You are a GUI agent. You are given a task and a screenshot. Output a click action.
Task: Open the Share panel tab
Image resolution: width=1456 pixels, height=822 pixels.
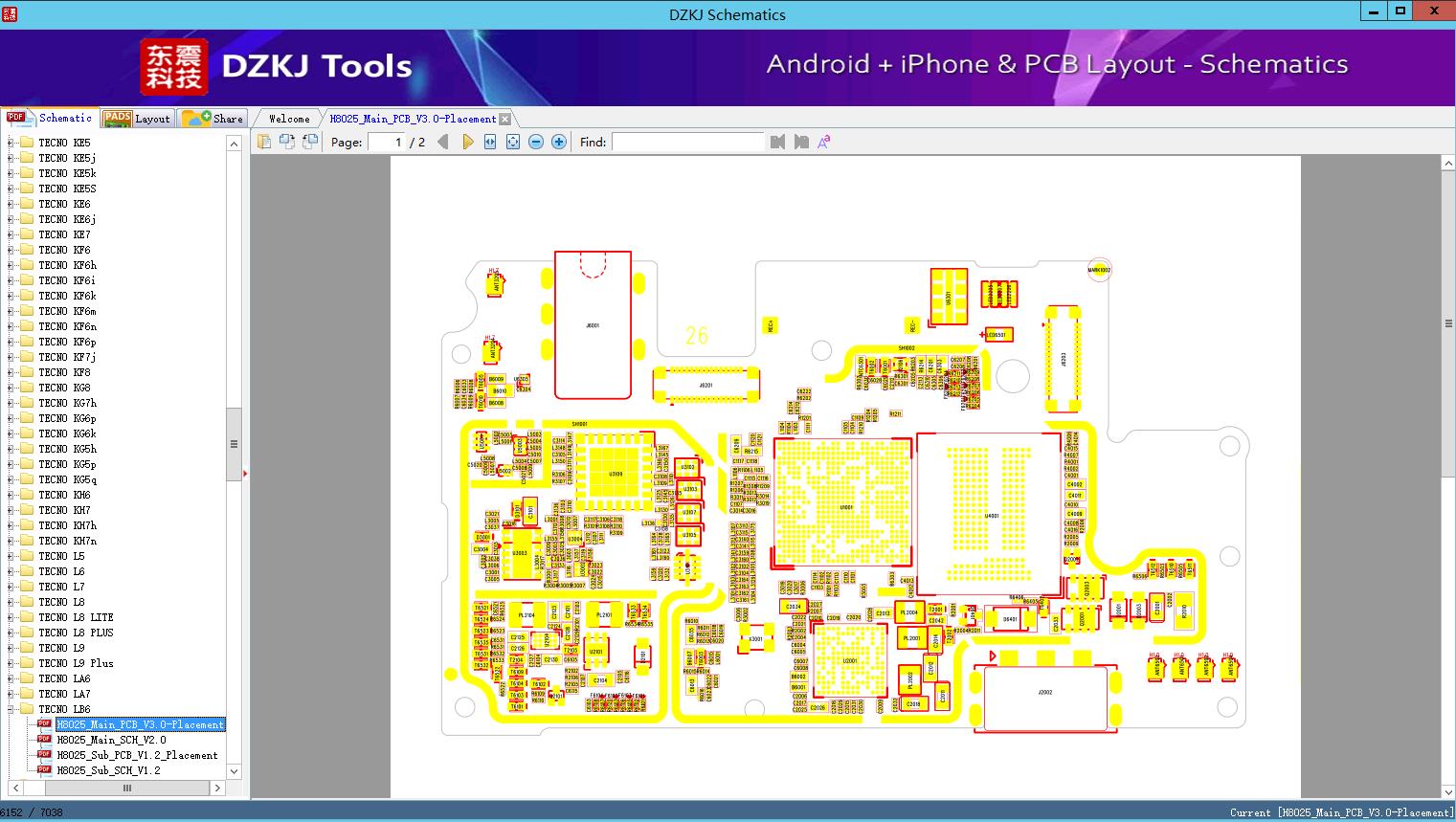coord(213,119)
